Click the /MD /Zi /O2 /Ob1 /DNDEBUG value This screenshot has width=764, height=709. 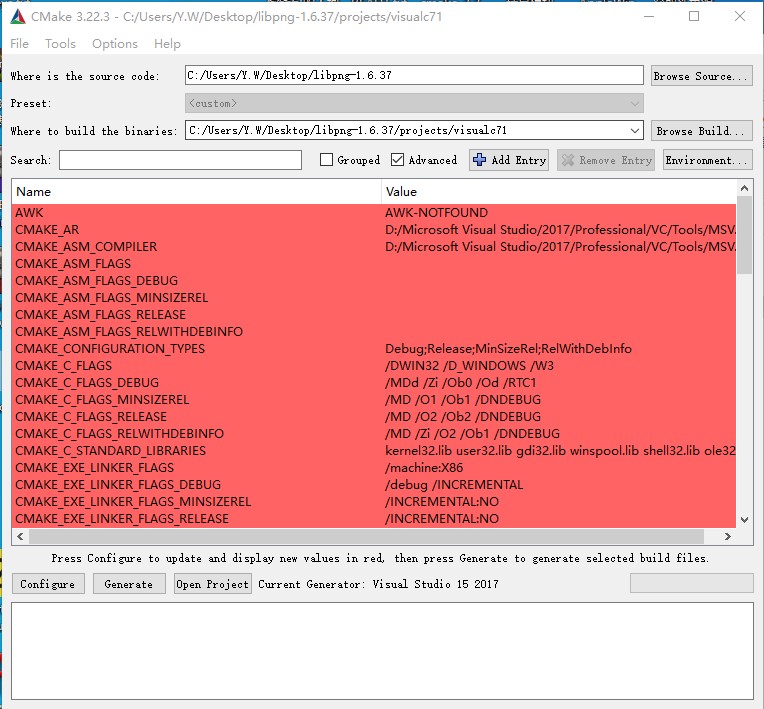click(472, 434)
